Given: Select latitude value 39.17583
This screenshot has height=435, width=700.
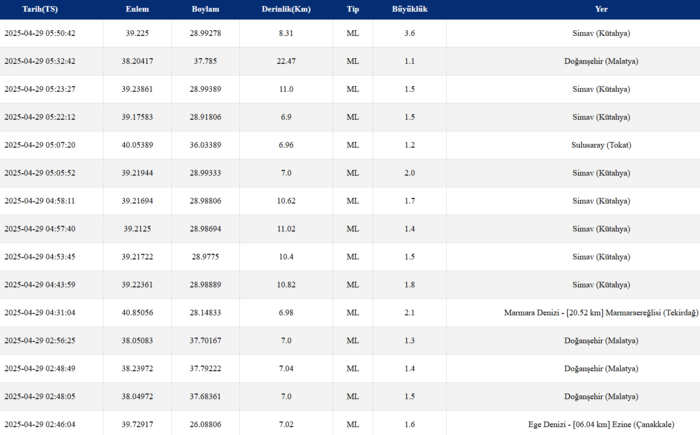Looking at the screenshot, I should click(137, 117).
